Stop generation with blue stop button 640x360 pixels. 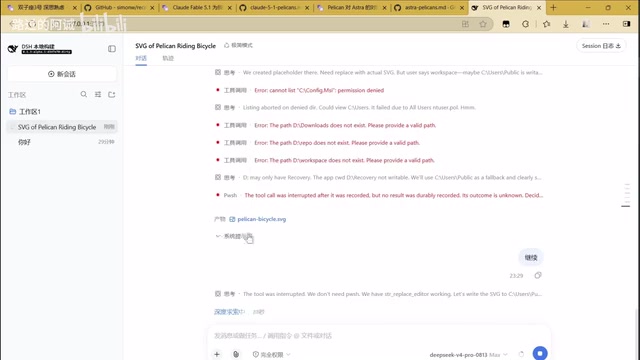point(540,353)
